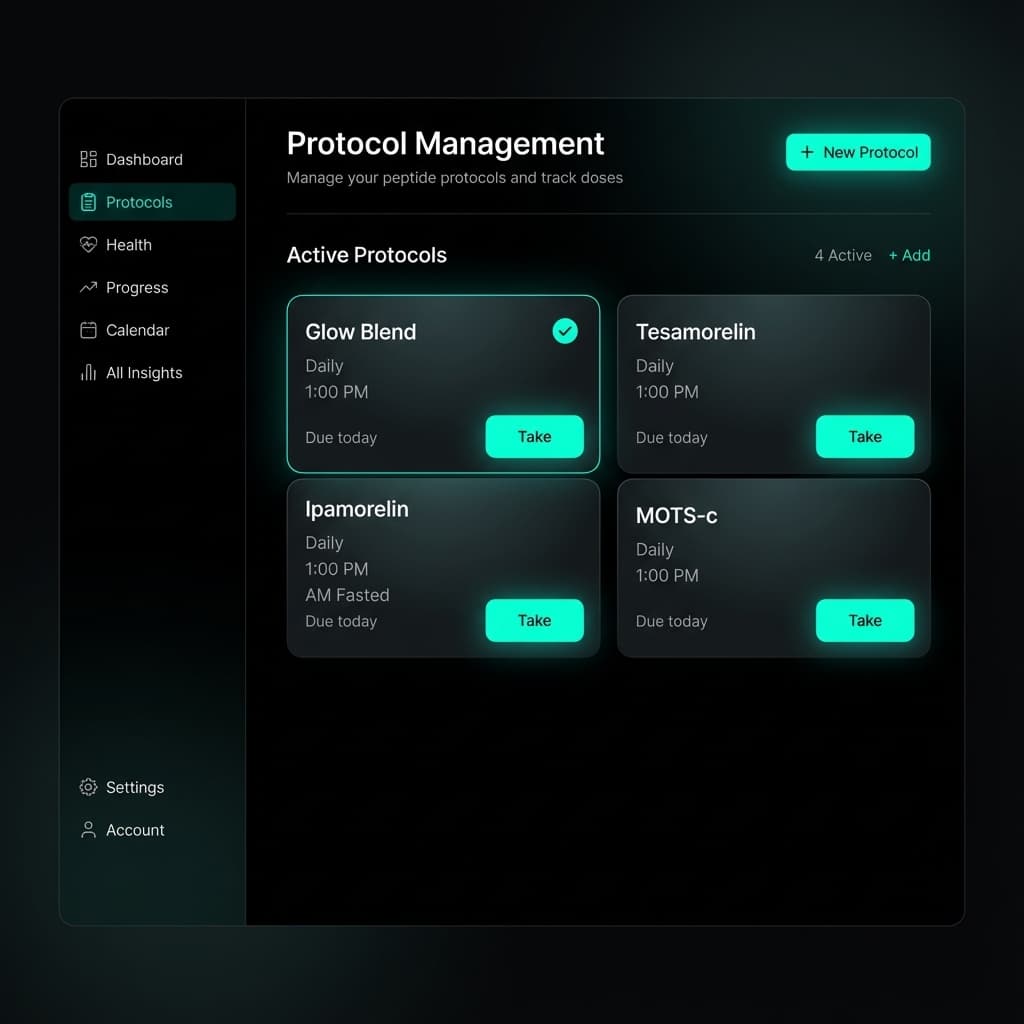Click the Settings gear icon
This screenshot has height=1024, width=1024.
[88, 787]
